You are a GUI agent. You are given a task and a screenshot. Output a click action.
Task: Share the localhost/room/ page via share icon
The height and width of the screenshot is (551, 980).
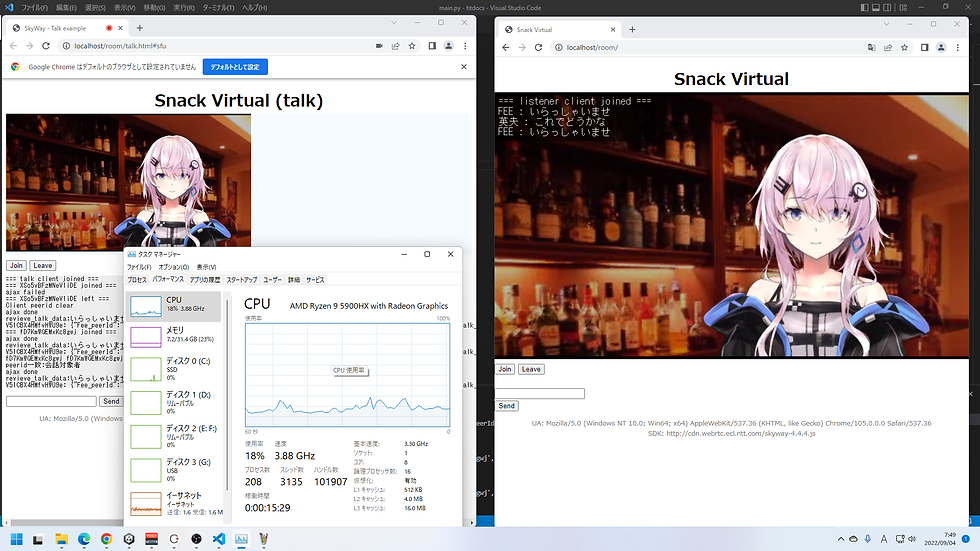point(888,47)
